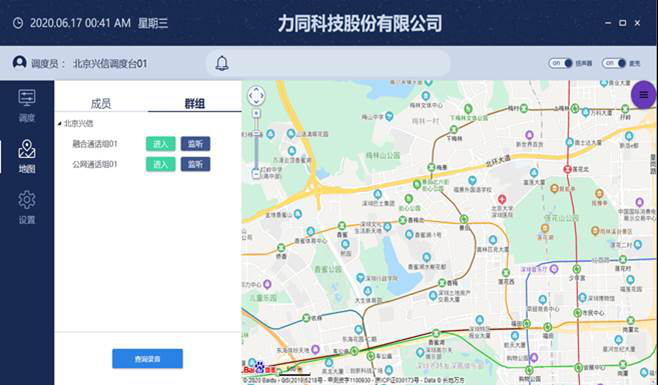Click 监听 for 公网通话组01
This screenshot has height=385, width=658.
[x=196, y=164]
